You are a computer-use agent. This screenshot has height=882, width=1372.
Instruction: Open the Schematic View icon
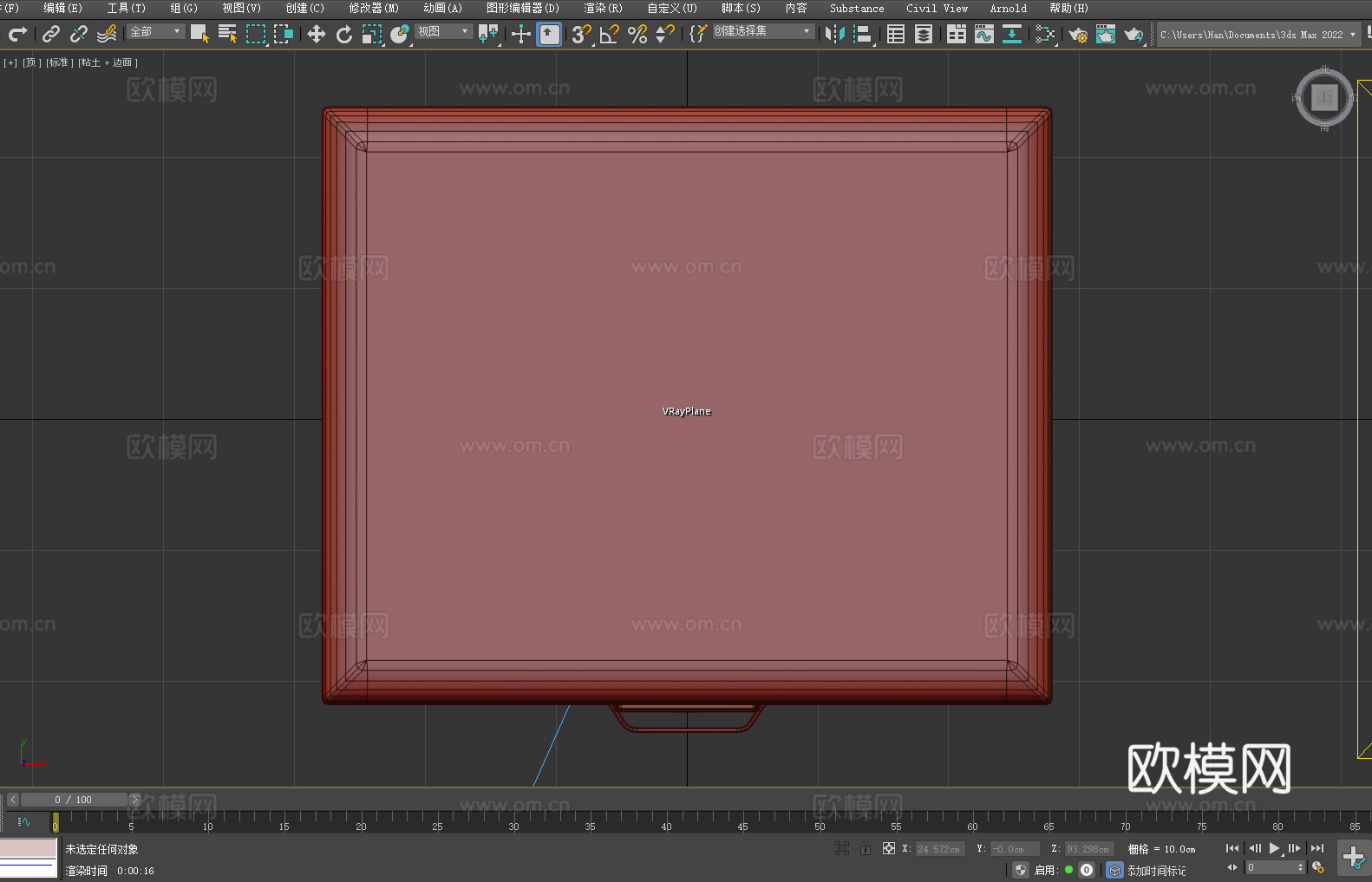click(1012, 34)
